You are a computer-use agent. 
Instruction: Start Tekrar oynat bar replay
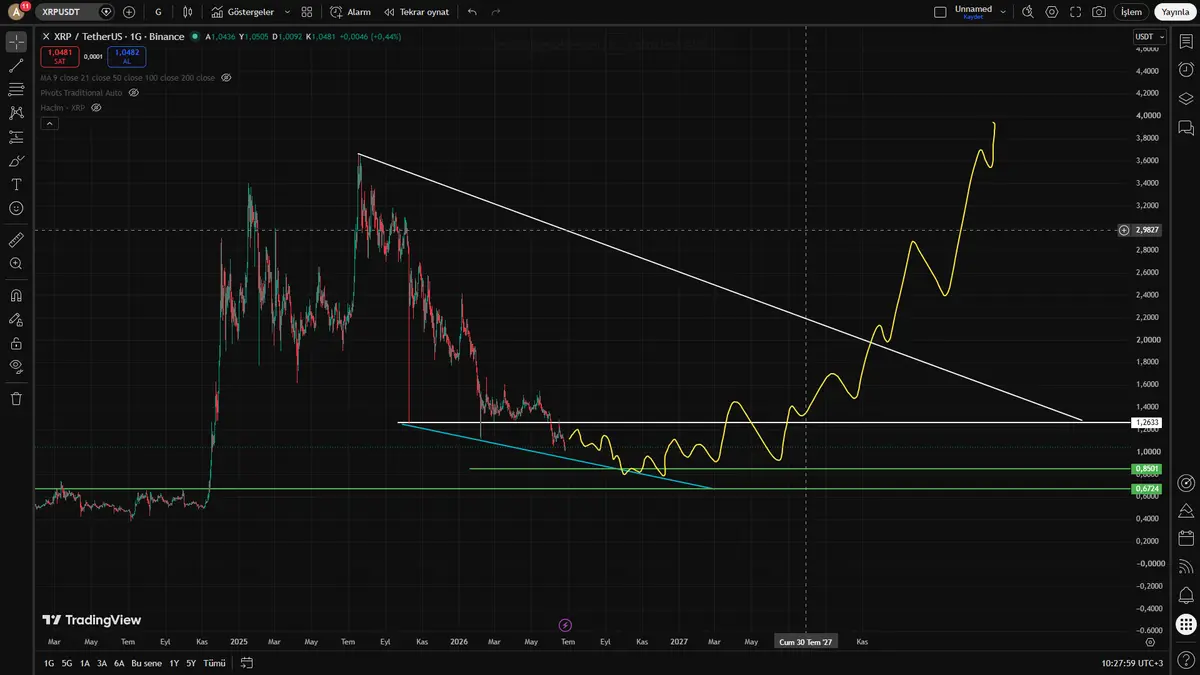click(x=416, y=12)
